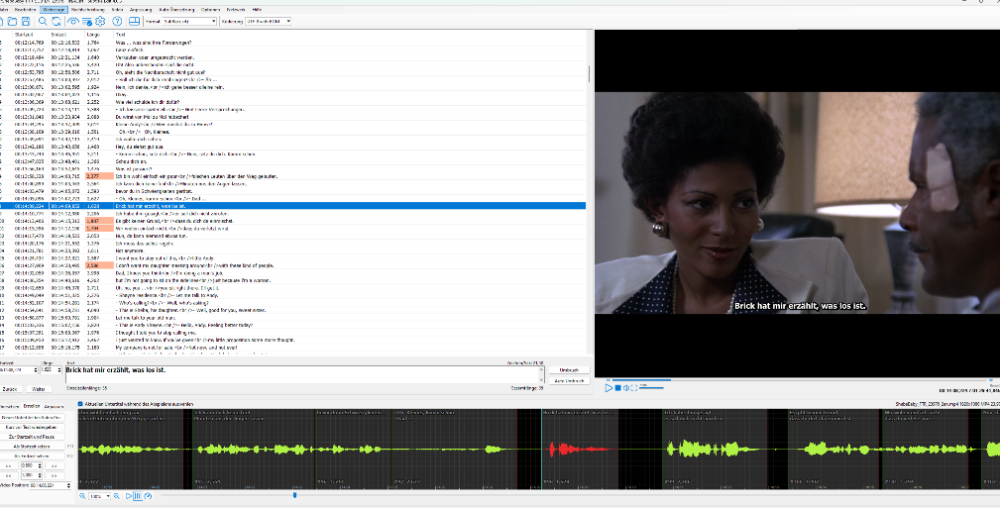Open the Kodierung encoding dropdown
This screenshot has width=1000, height=508.
pyautogui.click(x=268, y=22)
